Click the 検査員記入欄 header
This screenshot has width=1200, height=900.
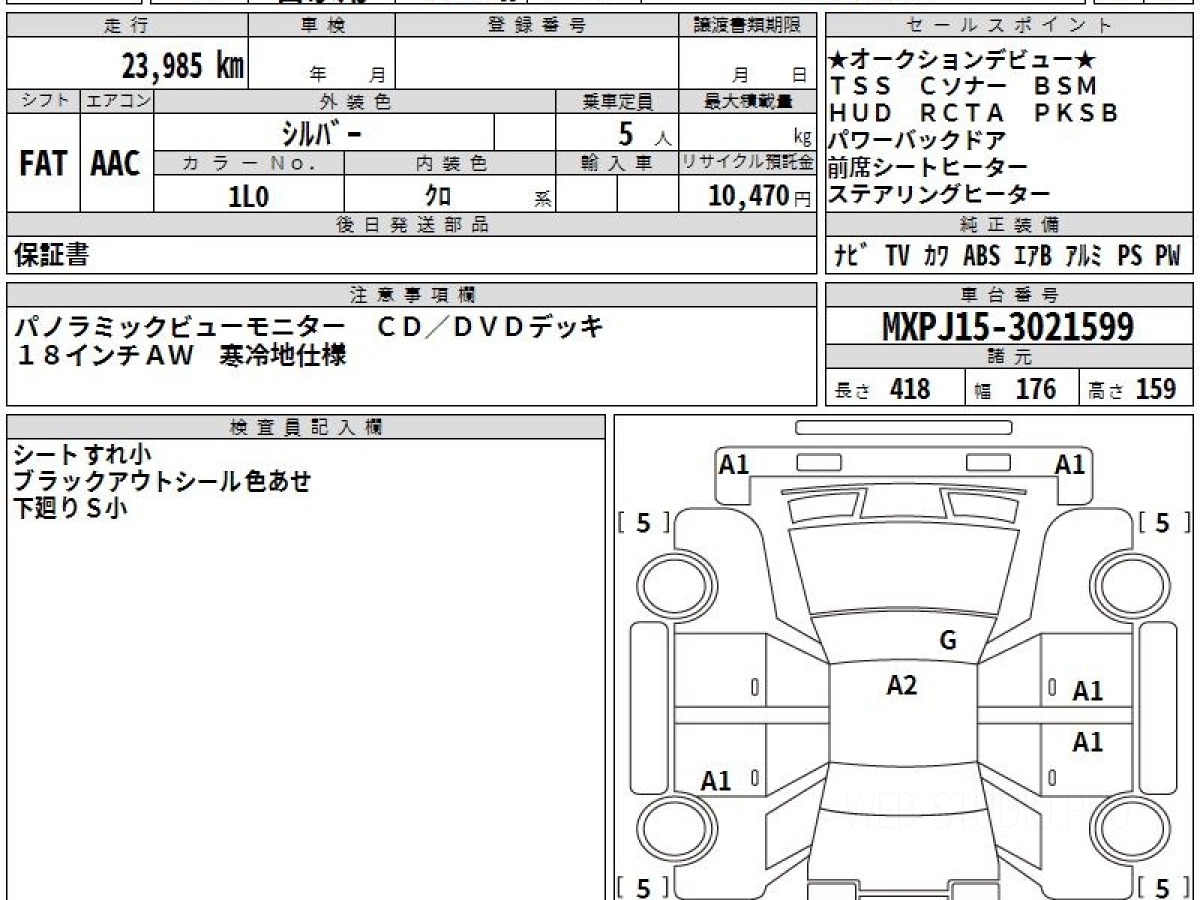305,427
